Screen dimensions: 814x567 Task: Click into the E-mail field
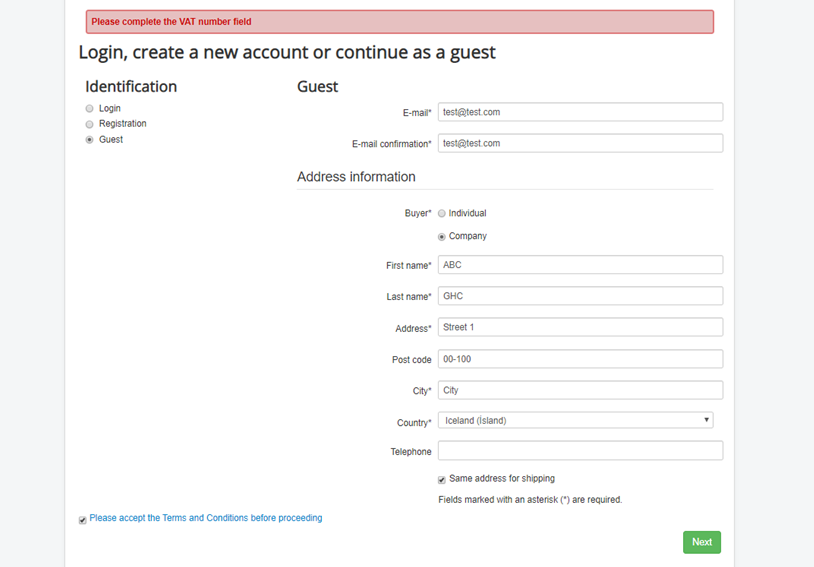(x=580, y=112)
